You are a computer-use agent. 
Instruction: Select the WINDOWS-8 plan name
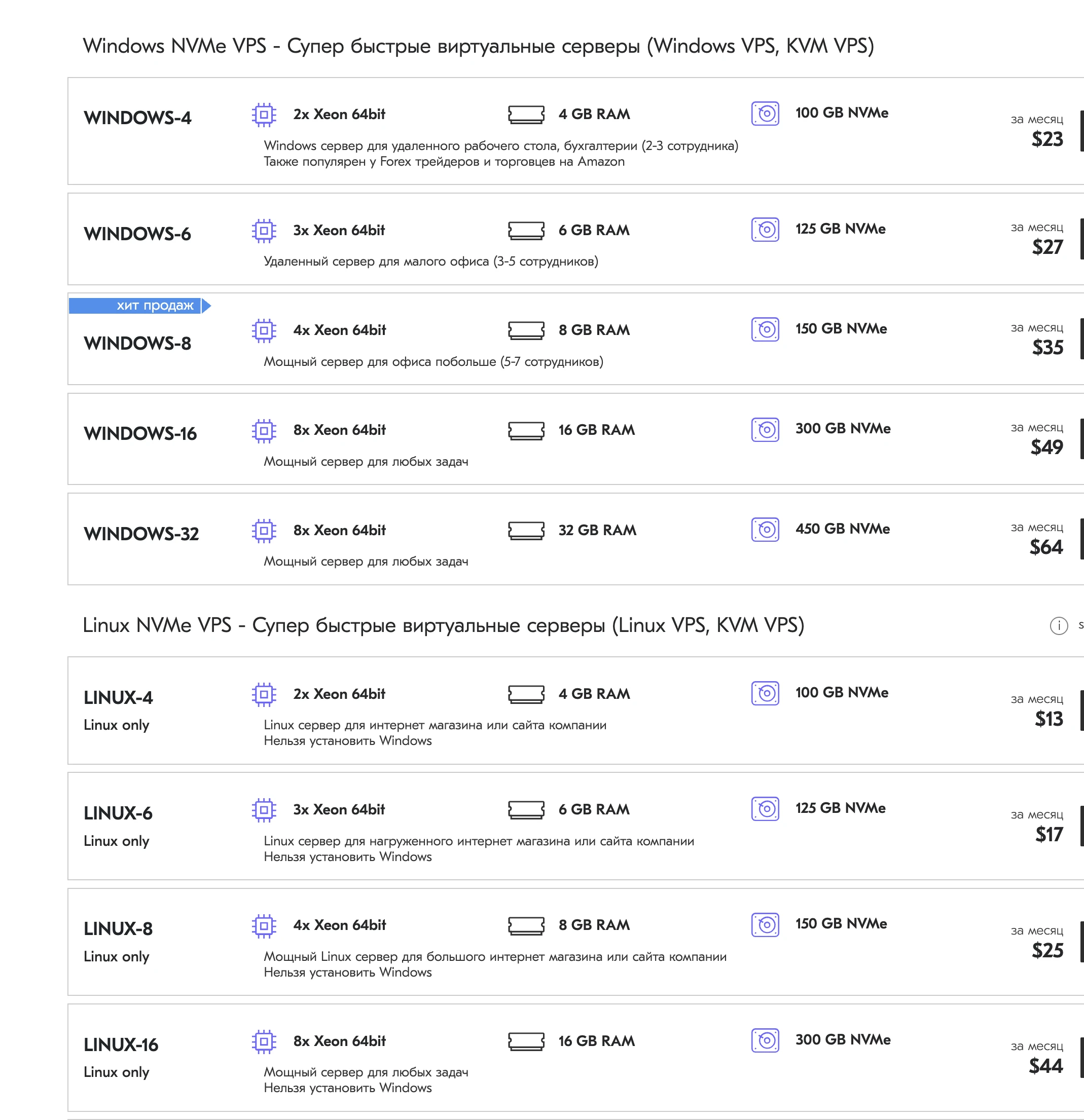coord(137,344)
